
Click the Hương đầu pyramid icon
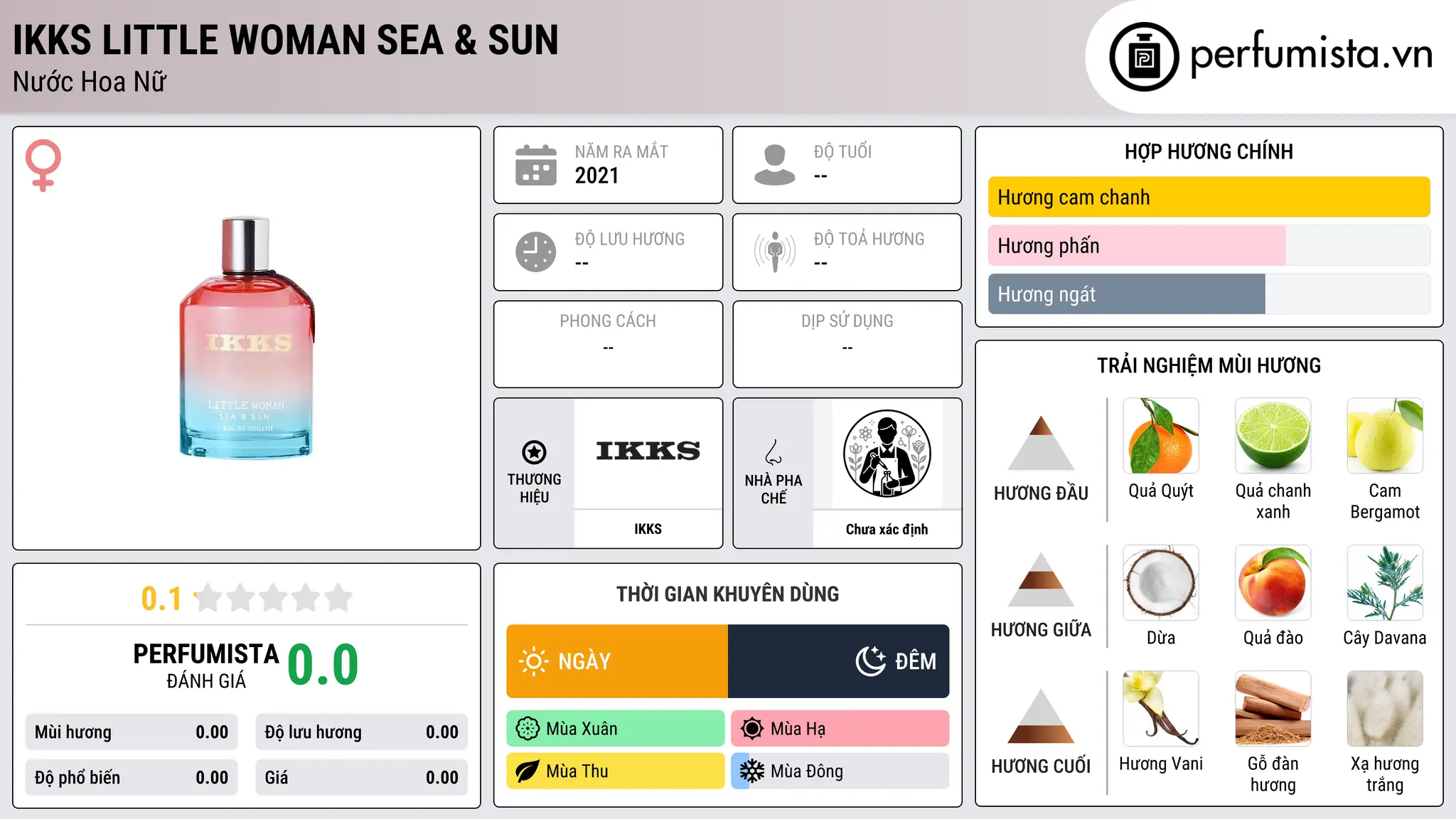click(1041, 443)
